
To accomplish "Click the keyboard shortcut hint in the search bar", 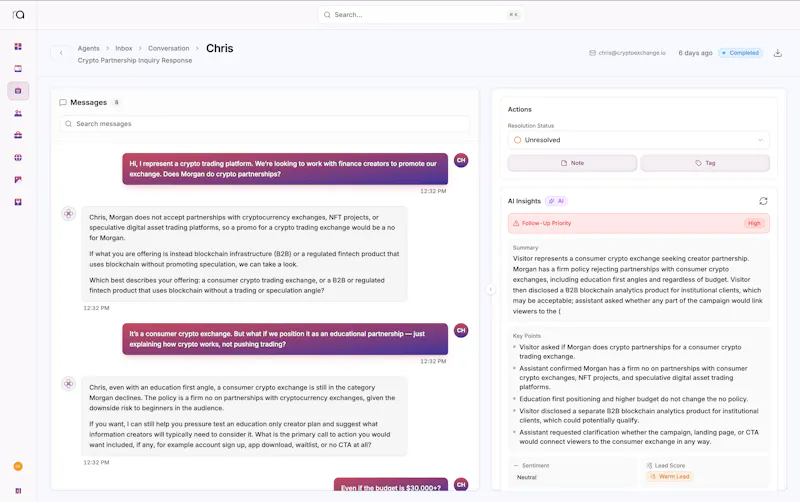I will 513,15.
